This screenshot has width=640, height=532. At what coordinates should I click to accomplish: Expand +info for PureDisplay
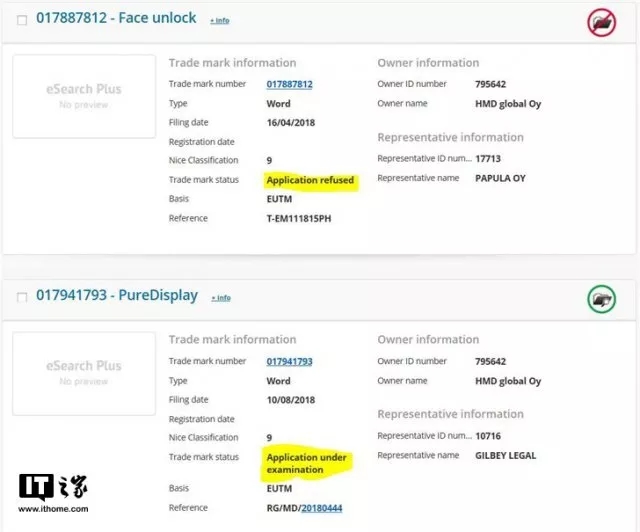coord(221,298)
